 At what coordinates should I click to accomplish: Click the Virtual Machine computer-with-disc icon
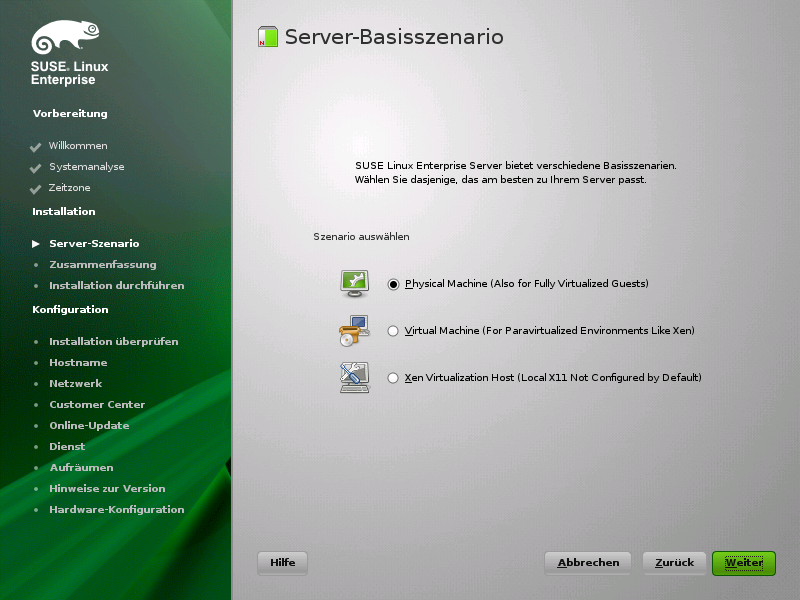click(354, 331)
